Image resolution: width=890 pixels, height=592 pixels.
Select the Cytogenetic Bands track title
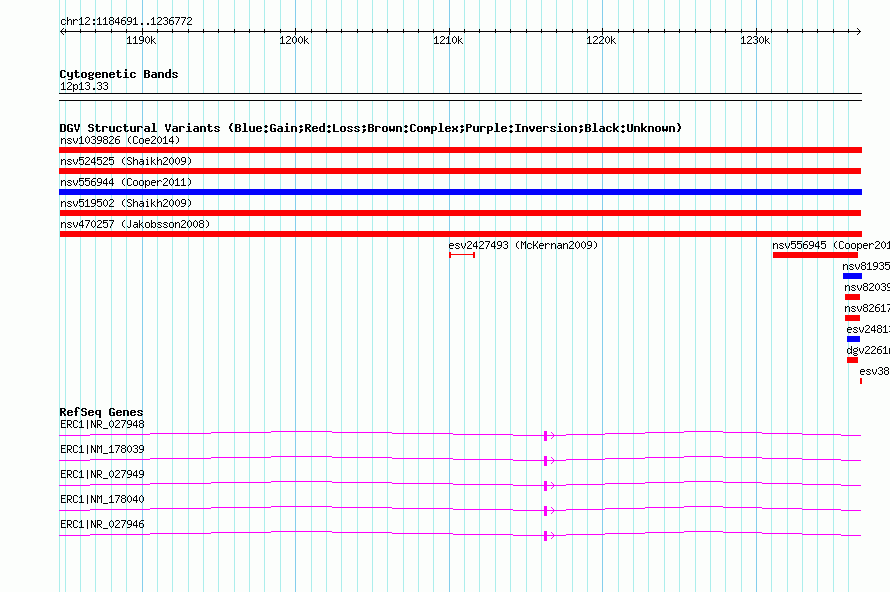click(119, 74)
